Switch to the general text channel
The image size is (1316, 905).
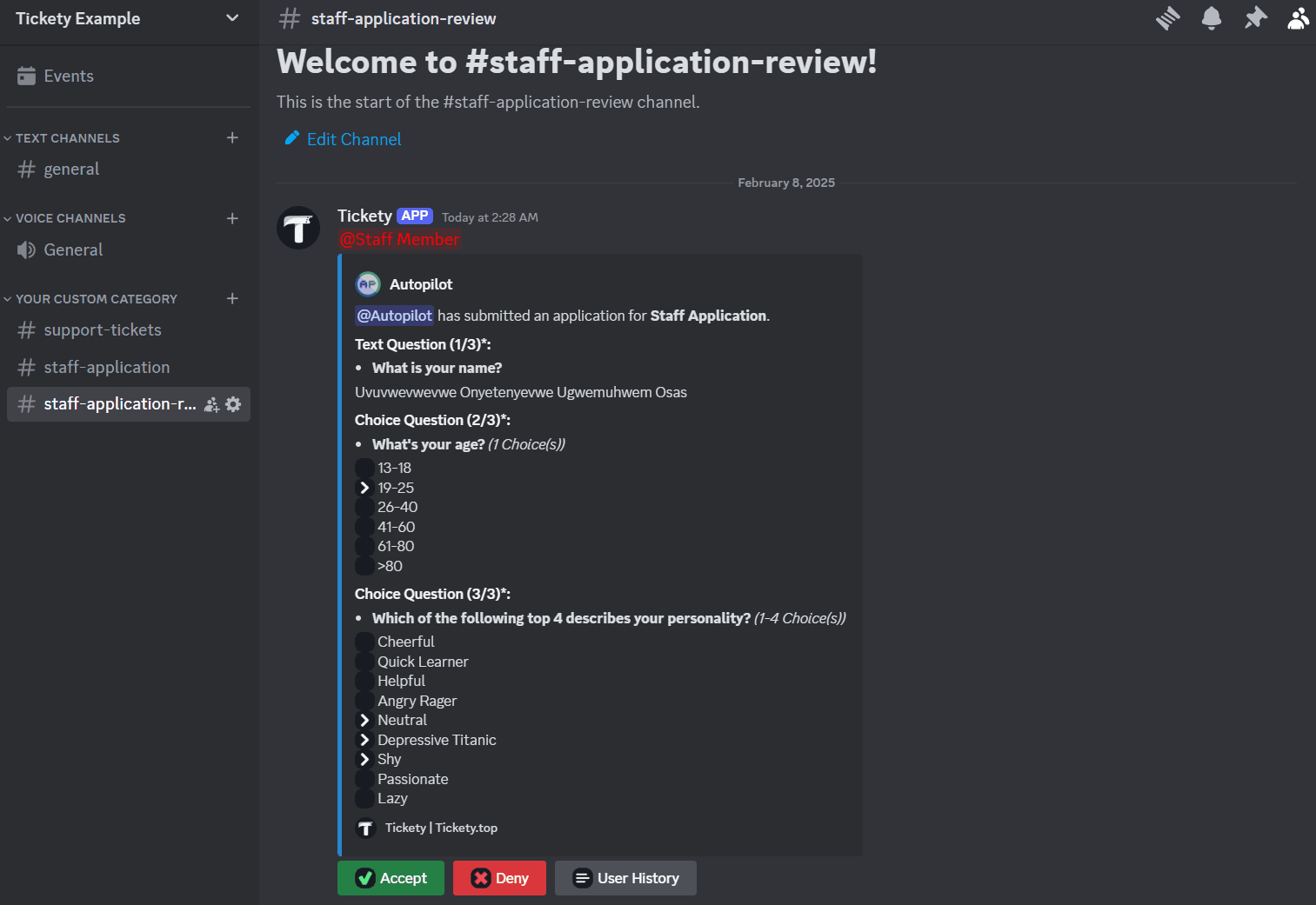(x=71, y=169)
